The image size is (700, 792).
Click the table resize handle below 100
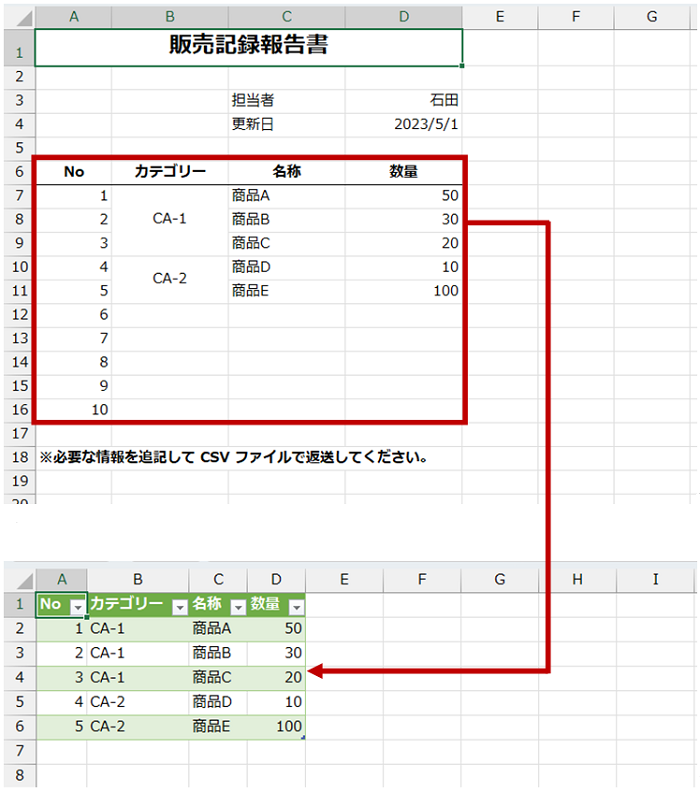(302, 738)
